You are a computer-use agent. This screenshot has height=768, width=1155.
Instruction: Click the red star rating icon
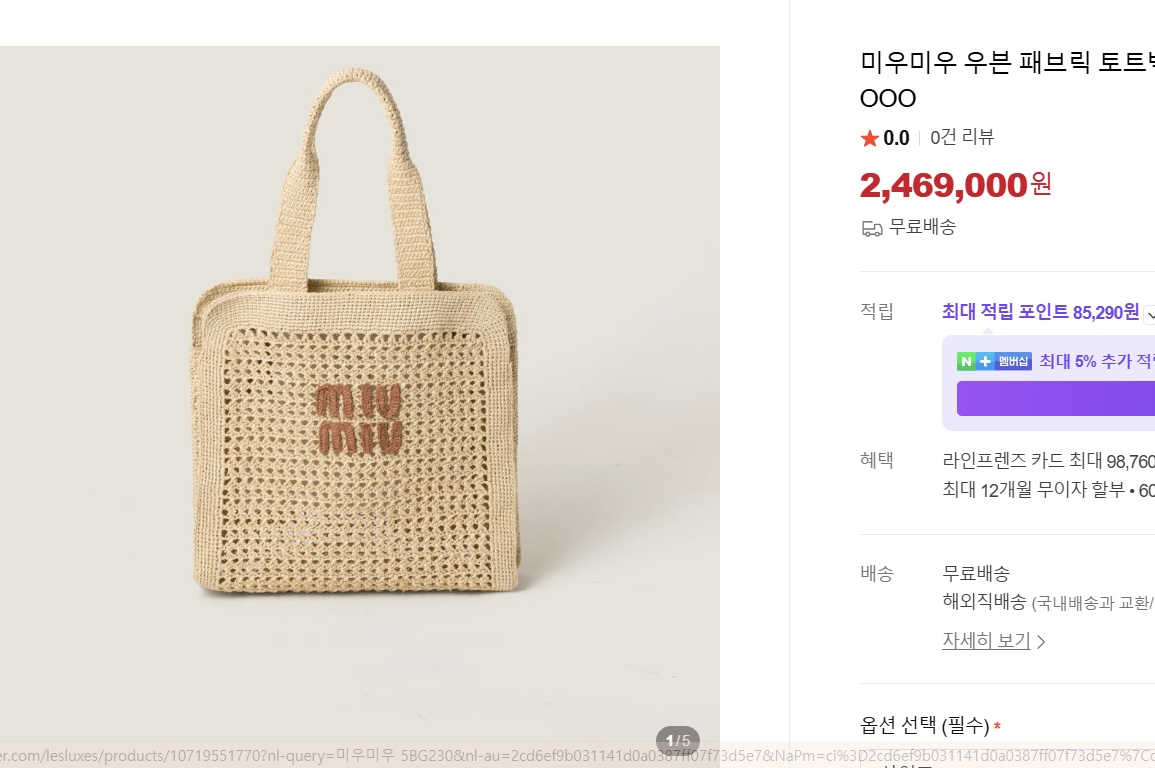click(x=869, y=138)
